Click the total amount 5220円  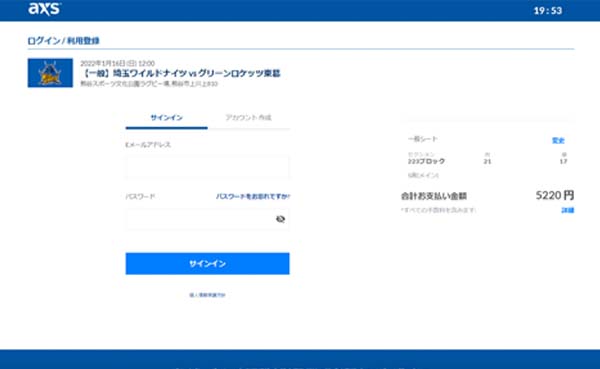555,196
